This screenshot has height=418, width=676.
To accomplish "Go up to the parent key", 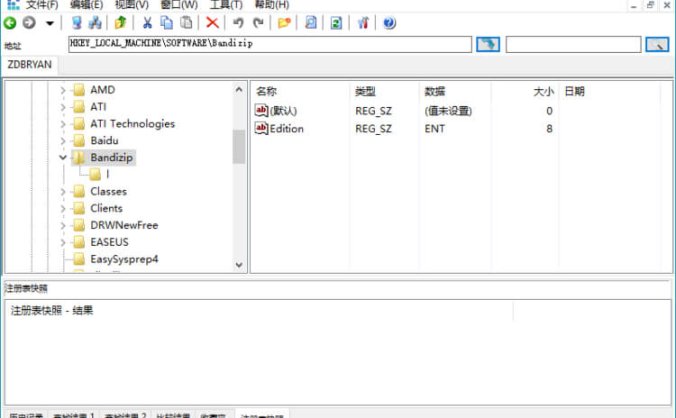I will [120, 23].
